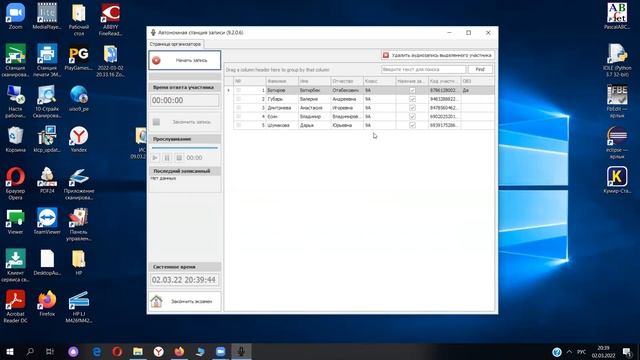Click the Имя column header
Screen dimensions: 640x360
314,81
